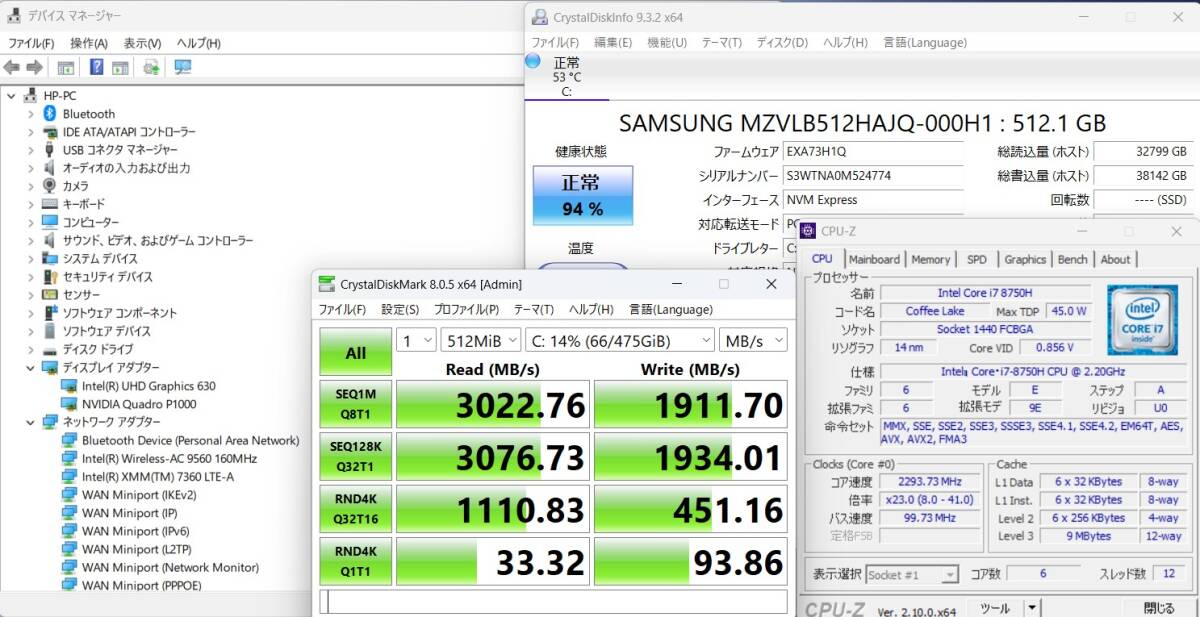Click Device Manager's forward arrow toolbar icon

click(x=34, y=67)
